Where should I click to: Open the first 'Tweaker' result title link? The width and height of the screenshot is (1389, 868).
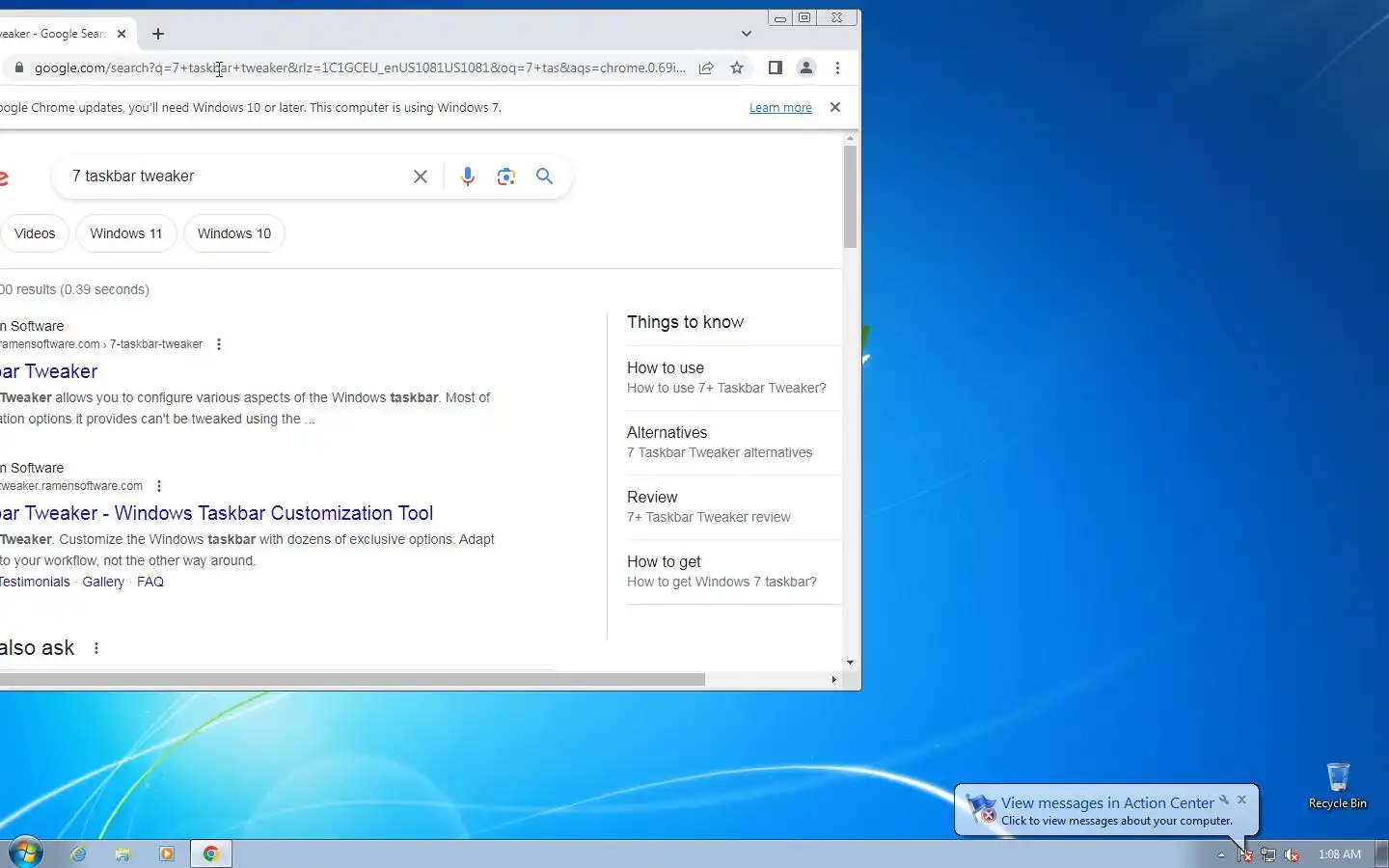pyautogui.click(x=48, y=371)
